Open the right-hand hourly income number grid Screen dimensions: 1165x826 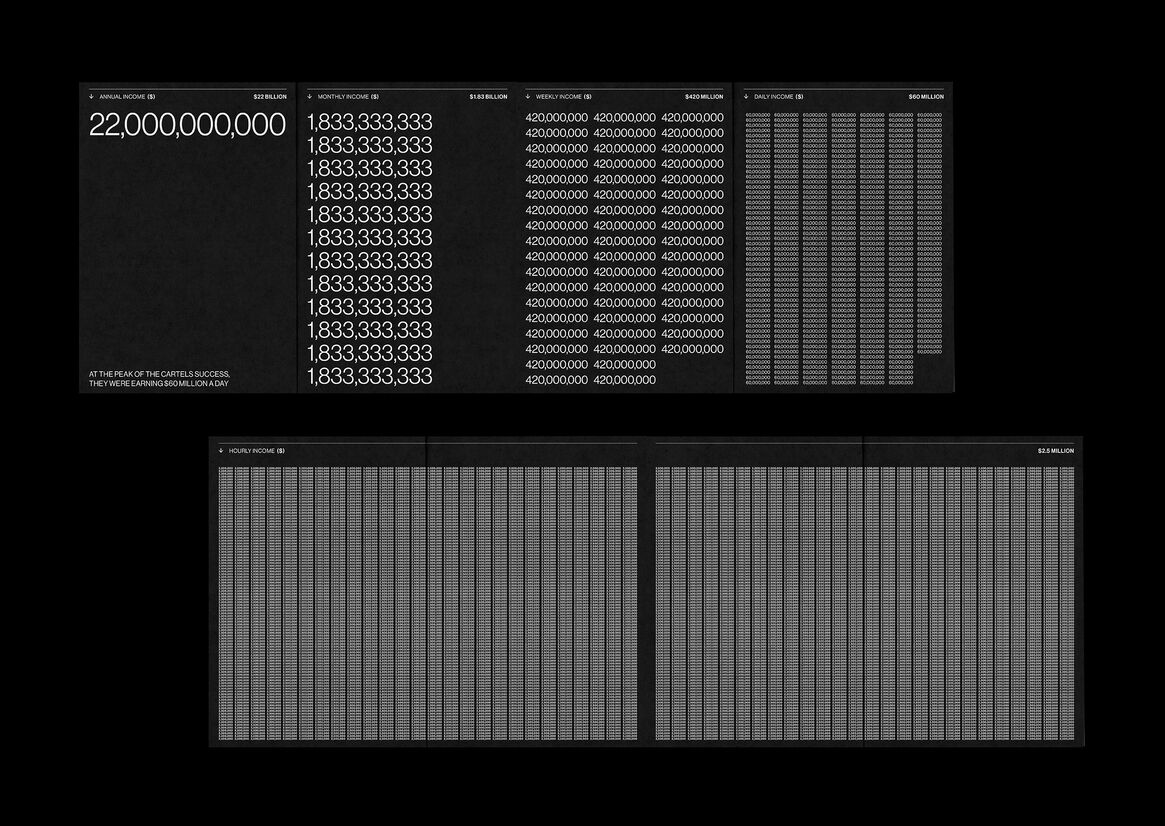(865, 604)
